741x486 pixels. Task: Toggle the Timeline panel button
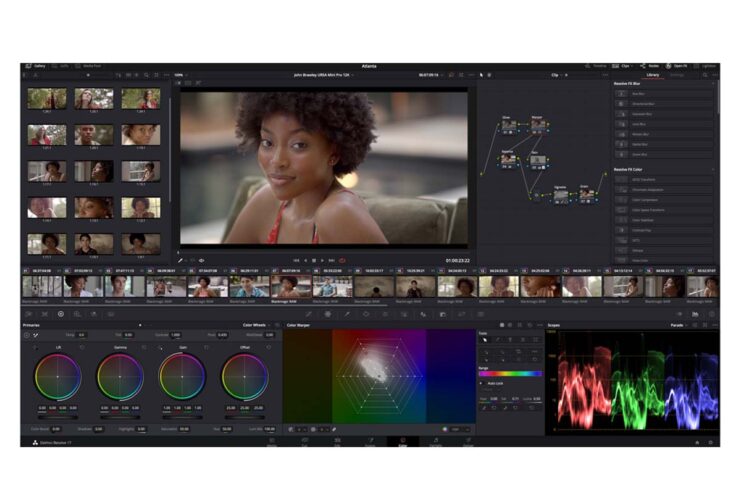pos(596,66)
